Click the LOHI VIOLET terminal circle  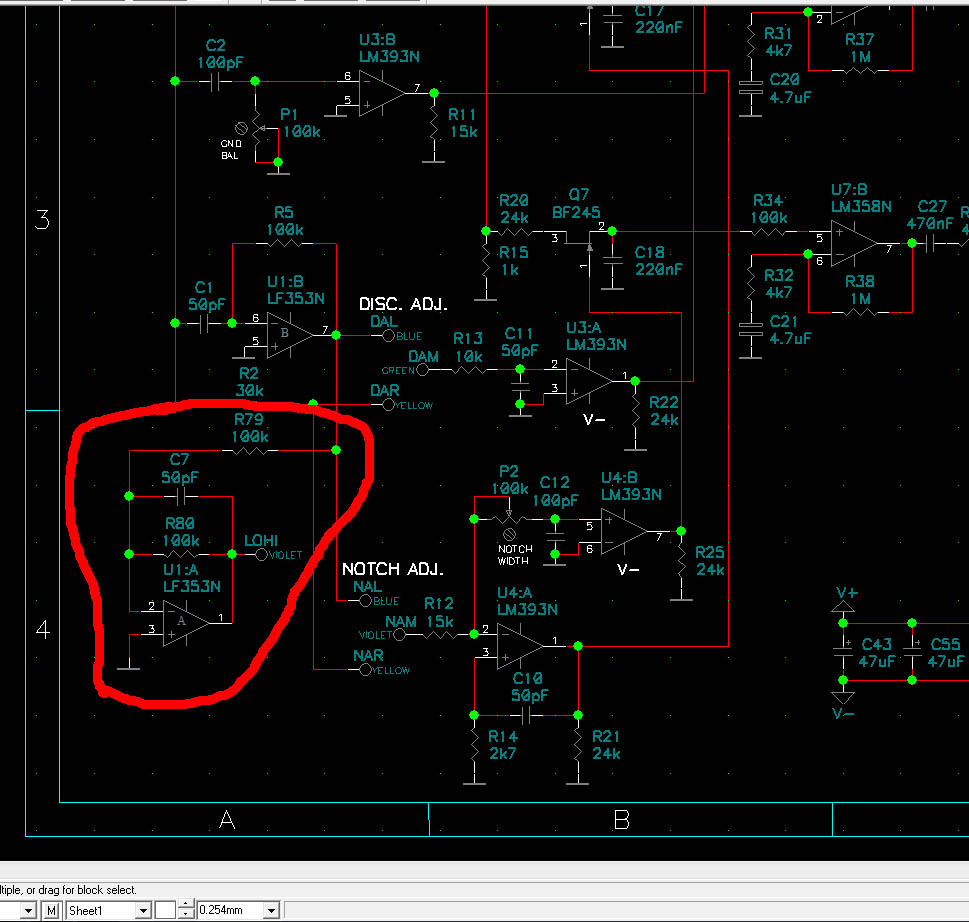pyautogui.click(x=261, y=554)
